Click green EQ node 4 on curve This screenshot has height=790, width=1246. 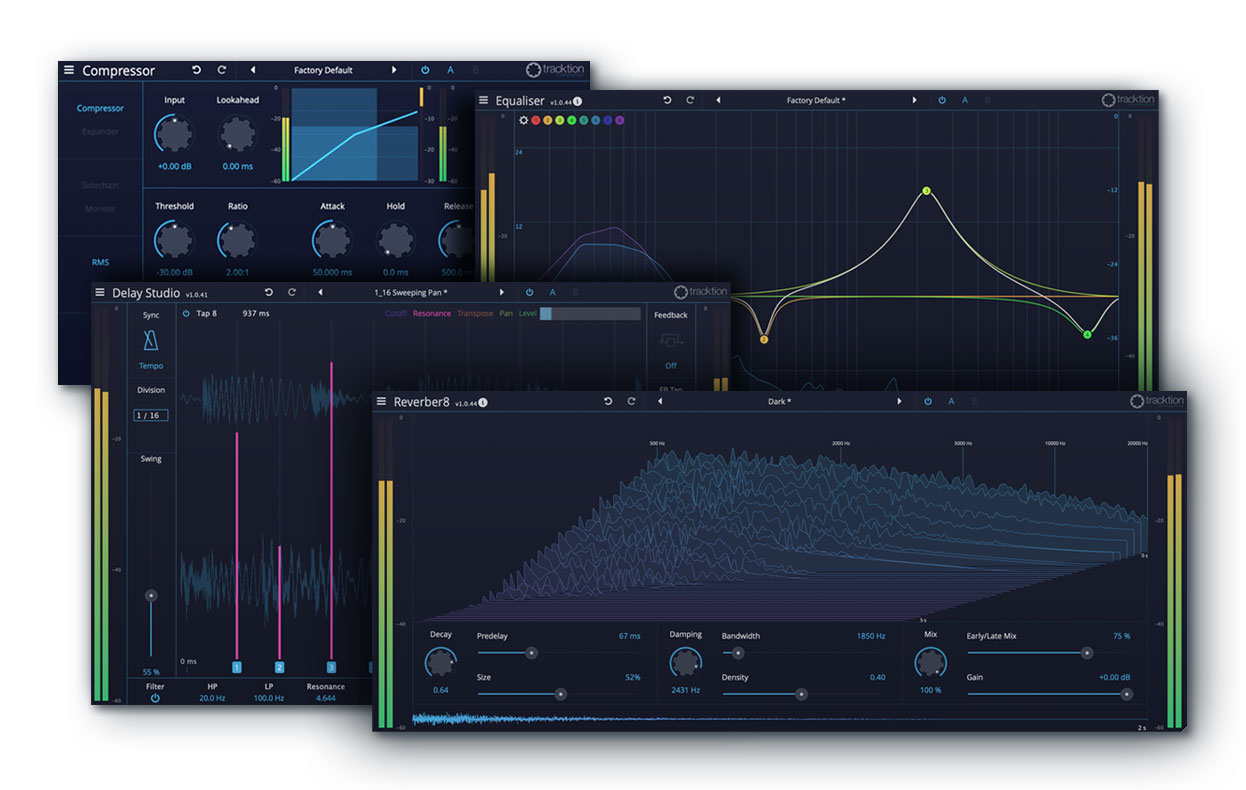pos(1087,334)
